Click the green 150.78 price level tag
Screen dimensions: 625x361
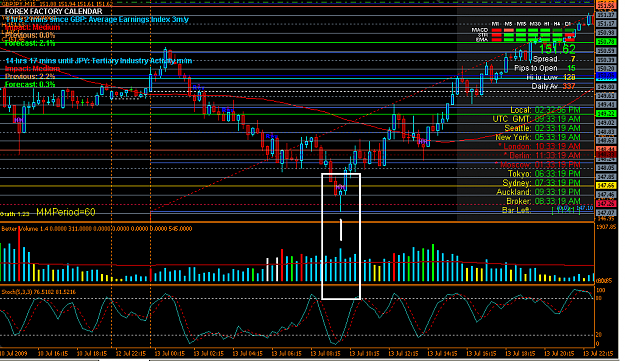pyautogui.click(x=605, y=42)
